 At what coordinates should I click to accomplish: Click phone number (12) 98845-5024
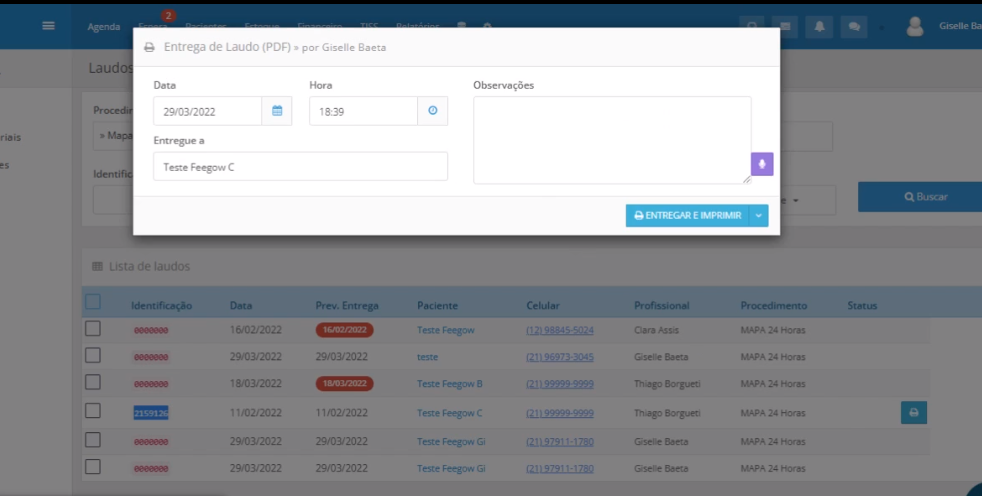(560, 330)
